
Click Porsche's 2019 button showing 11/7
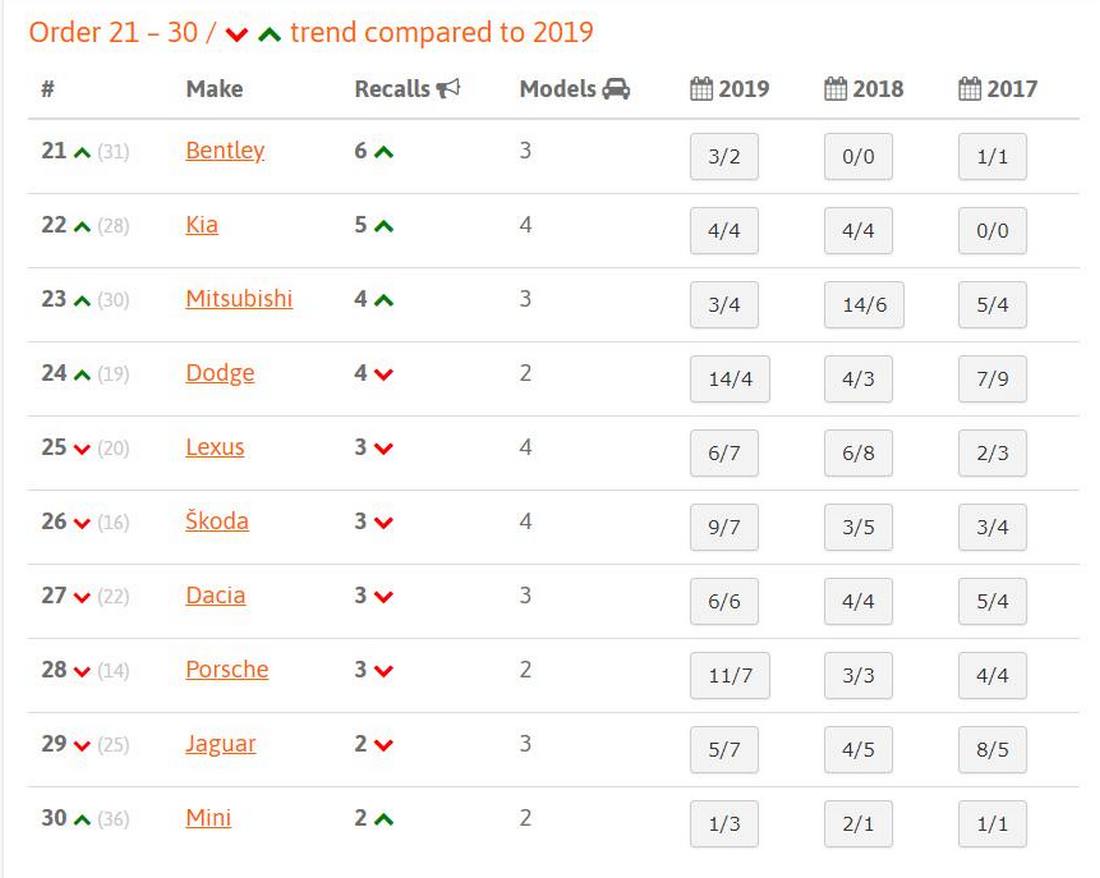point(730,676)
